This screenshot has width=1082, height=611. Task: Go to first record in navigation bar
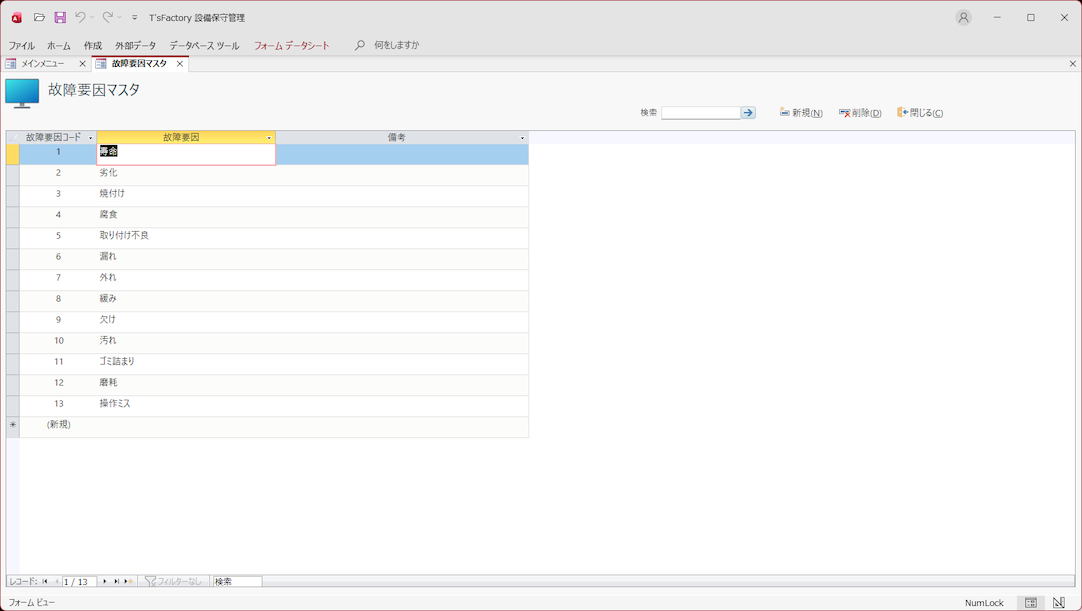coord(45,581)
